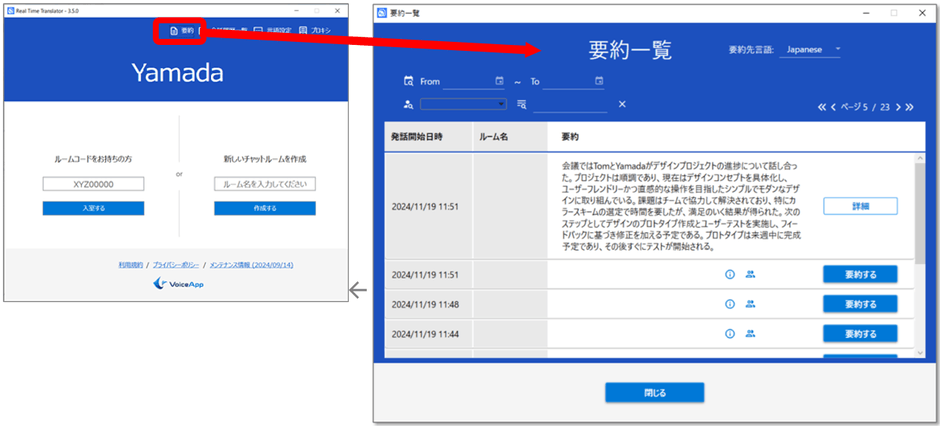Click the room code input field
The height and width of the screenshot is (426, 940).
pyautogui.click(x=93, y=184)
